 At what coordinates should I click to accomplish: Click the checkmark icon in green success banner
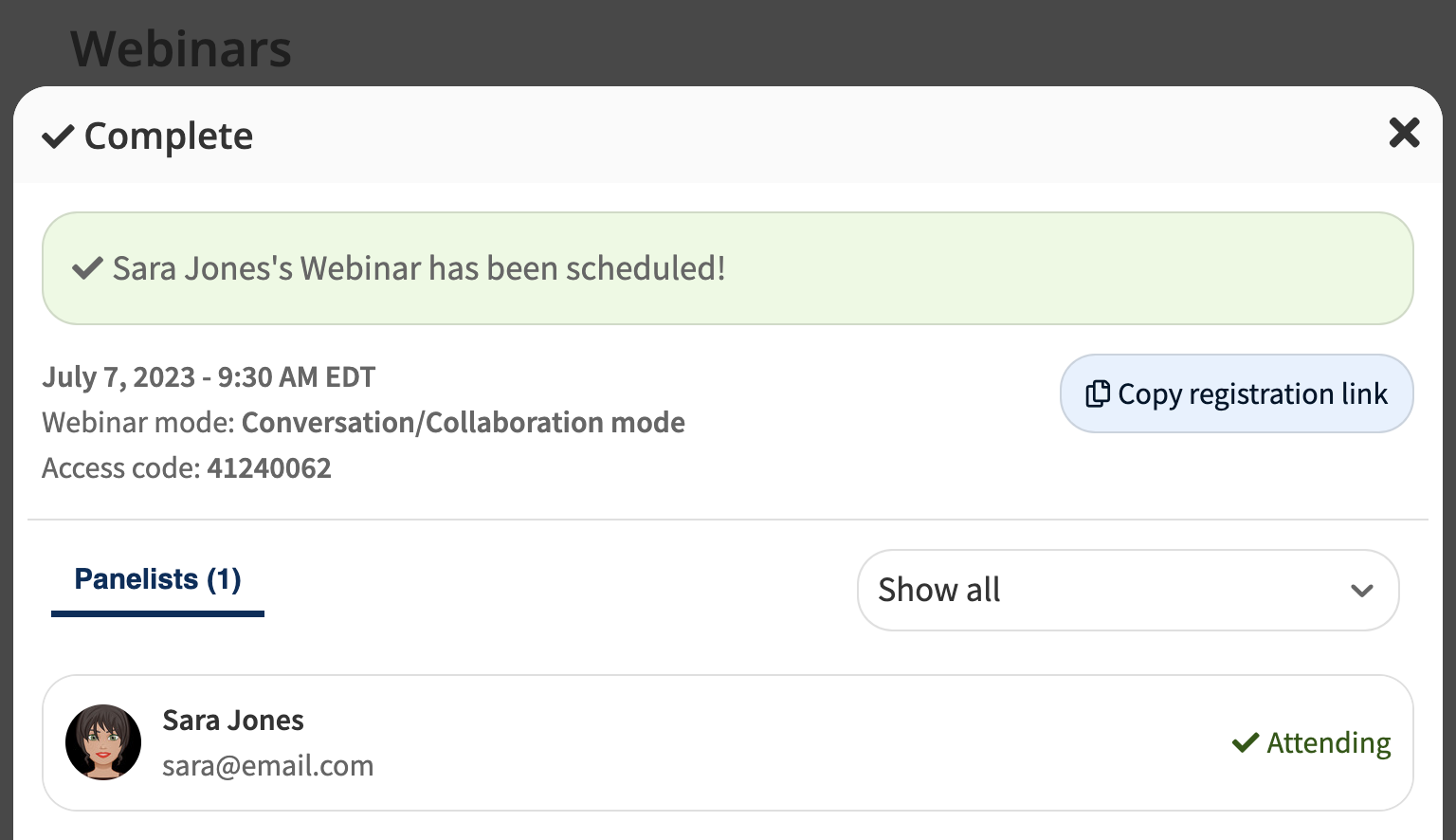click(87, 268)
